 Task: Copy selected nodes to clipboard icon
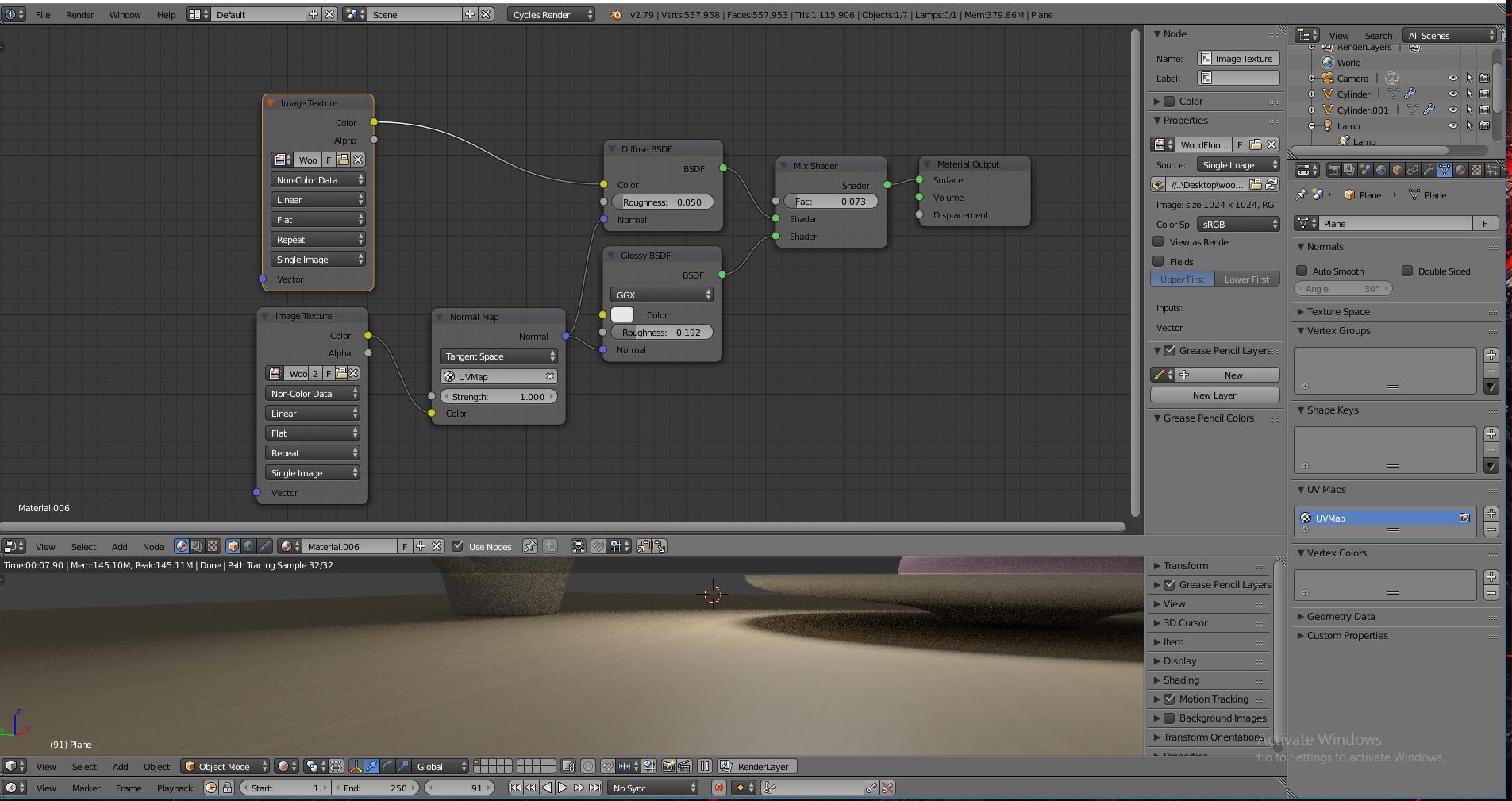click(644, 546)
